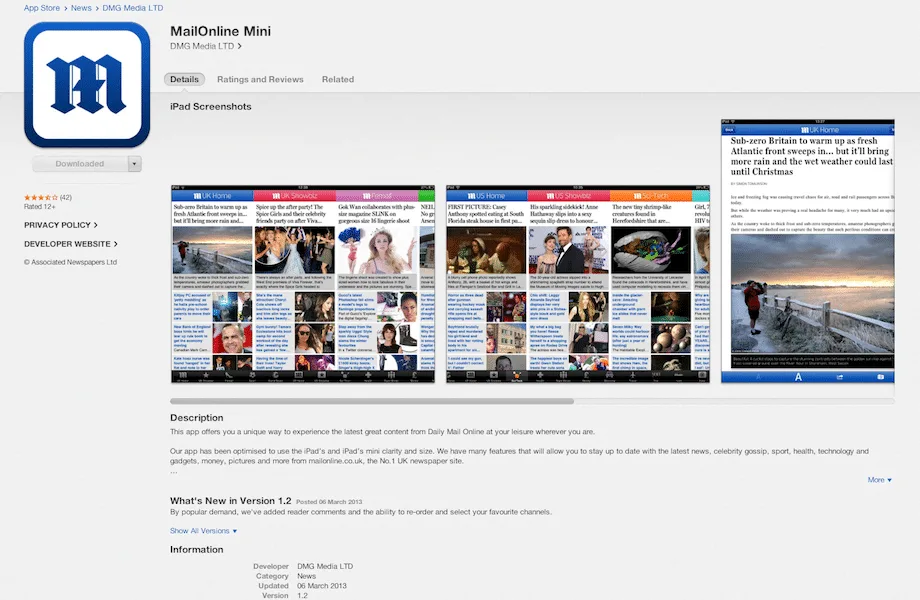Expand the Show All Versions list
The height and width of the screenshot is (600, 920).
point(203,531)
